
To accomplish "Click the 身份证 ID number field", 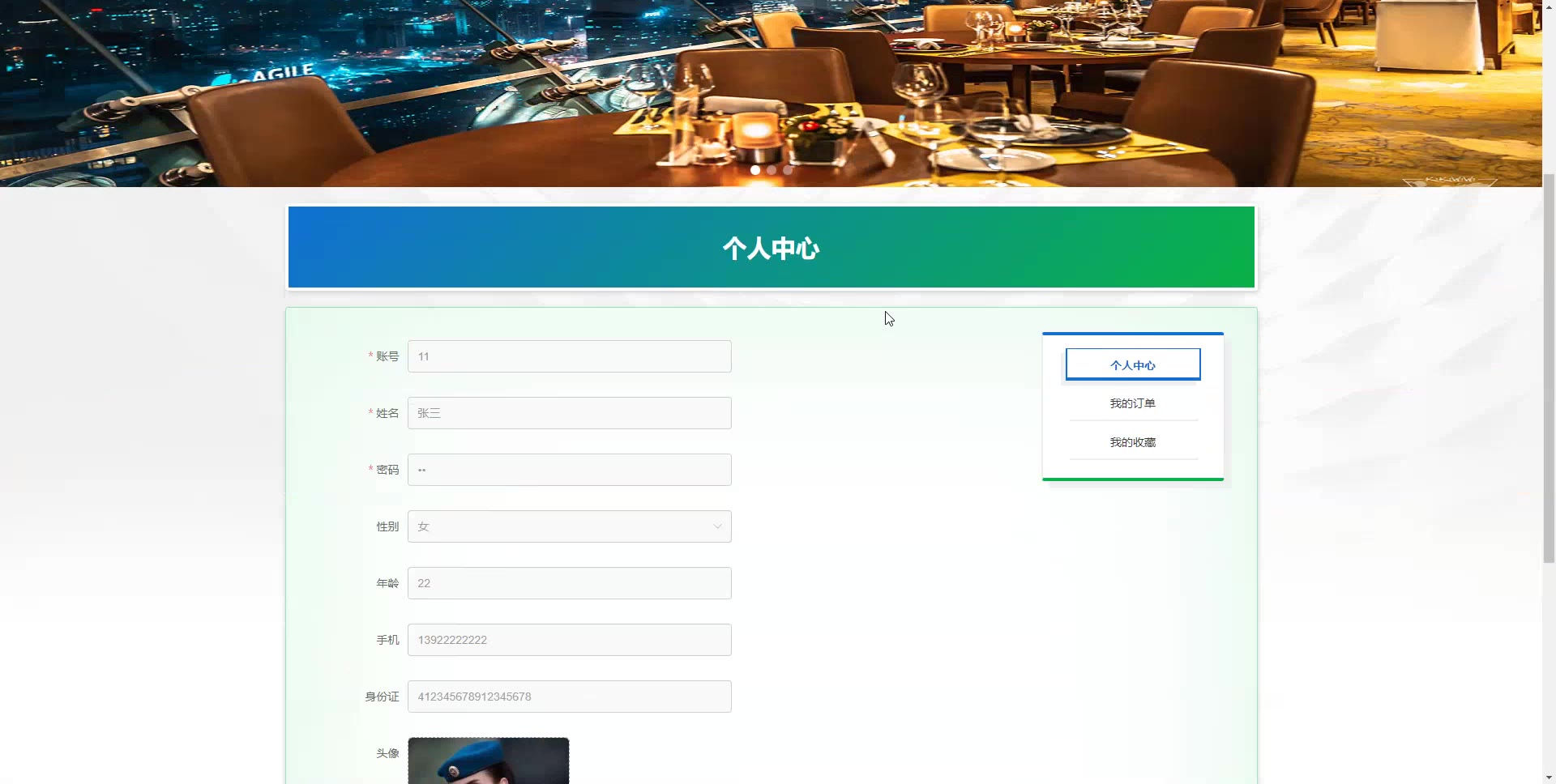I will (569, 697).
